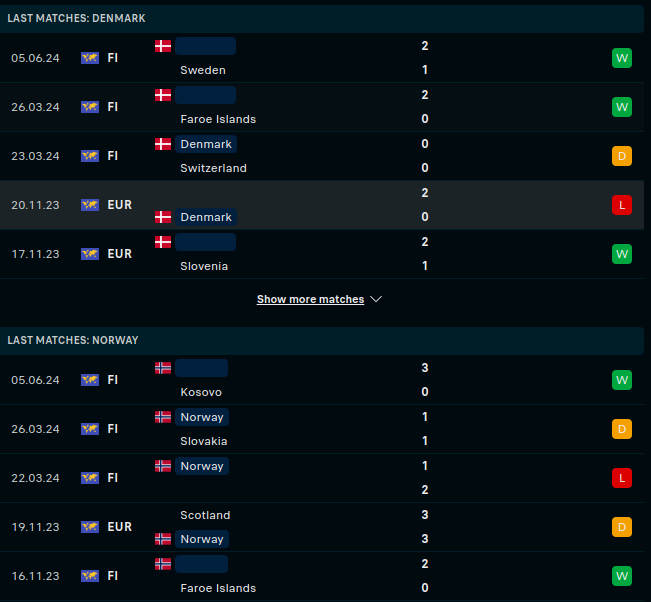Screen dimensions: 651x602
Task: Click the red L badge on the 20.11.23 match
Action: pyautogui.click(x=622, y=205)
